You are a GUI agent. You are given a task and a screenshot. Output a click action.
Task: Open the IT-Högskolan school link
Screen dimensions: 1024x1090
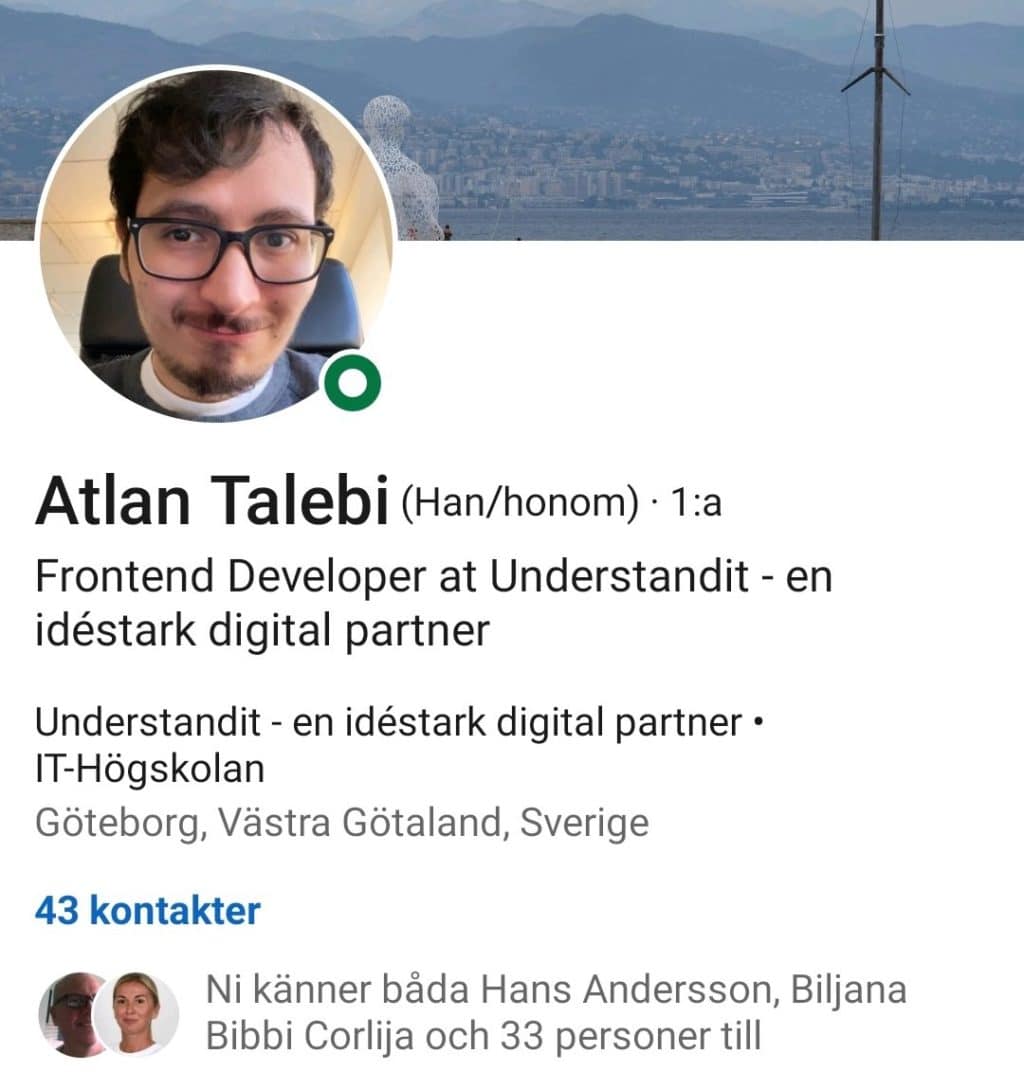[x=150, y=769]
